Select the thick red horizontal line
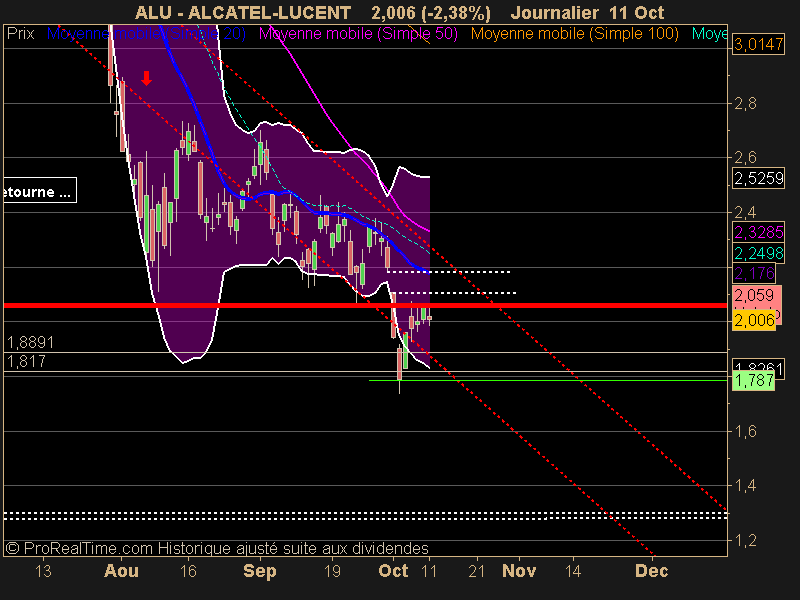 click(365, 306)
